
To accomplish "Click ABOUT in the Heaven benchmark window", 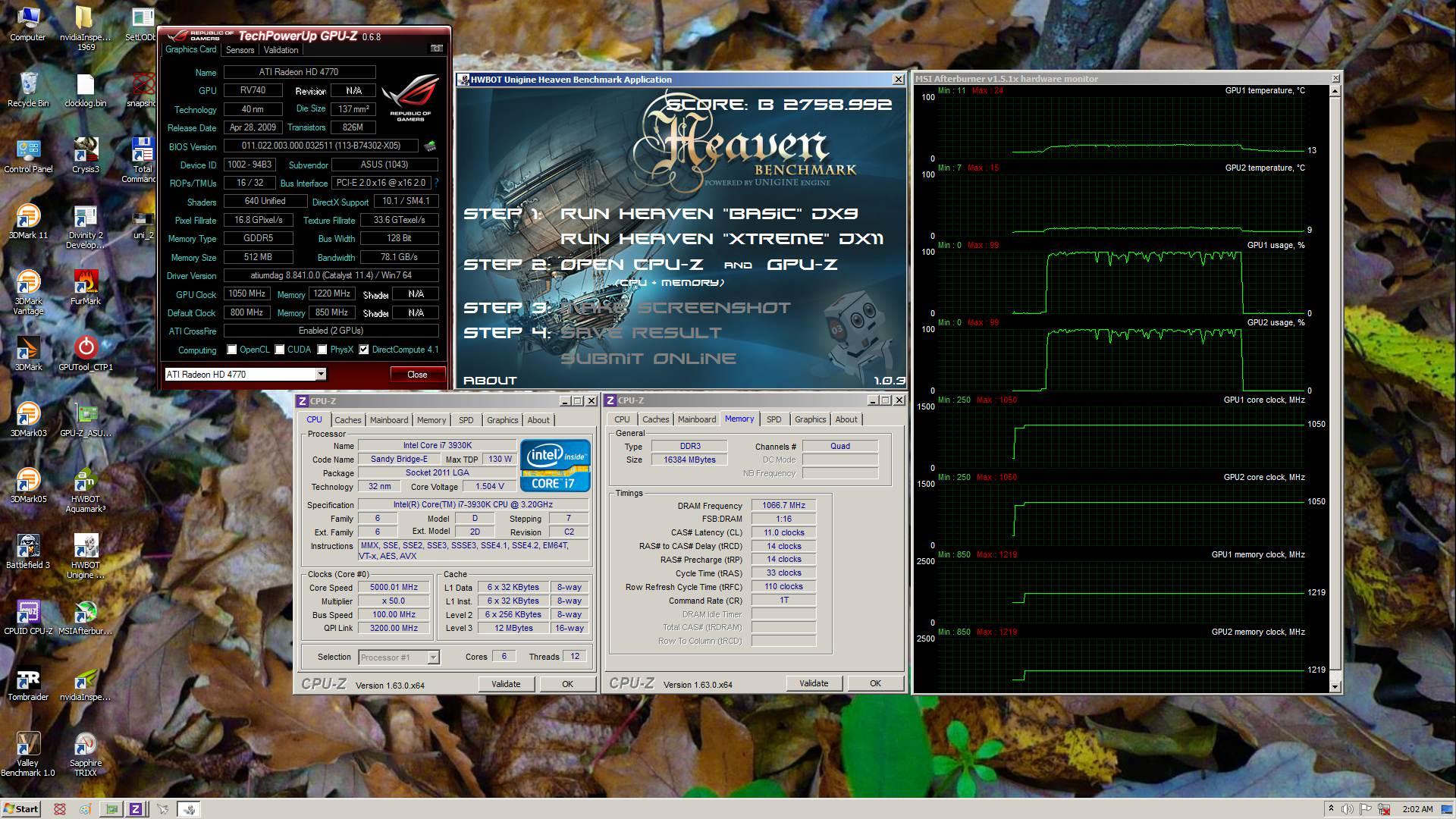I will click(490, 381).
